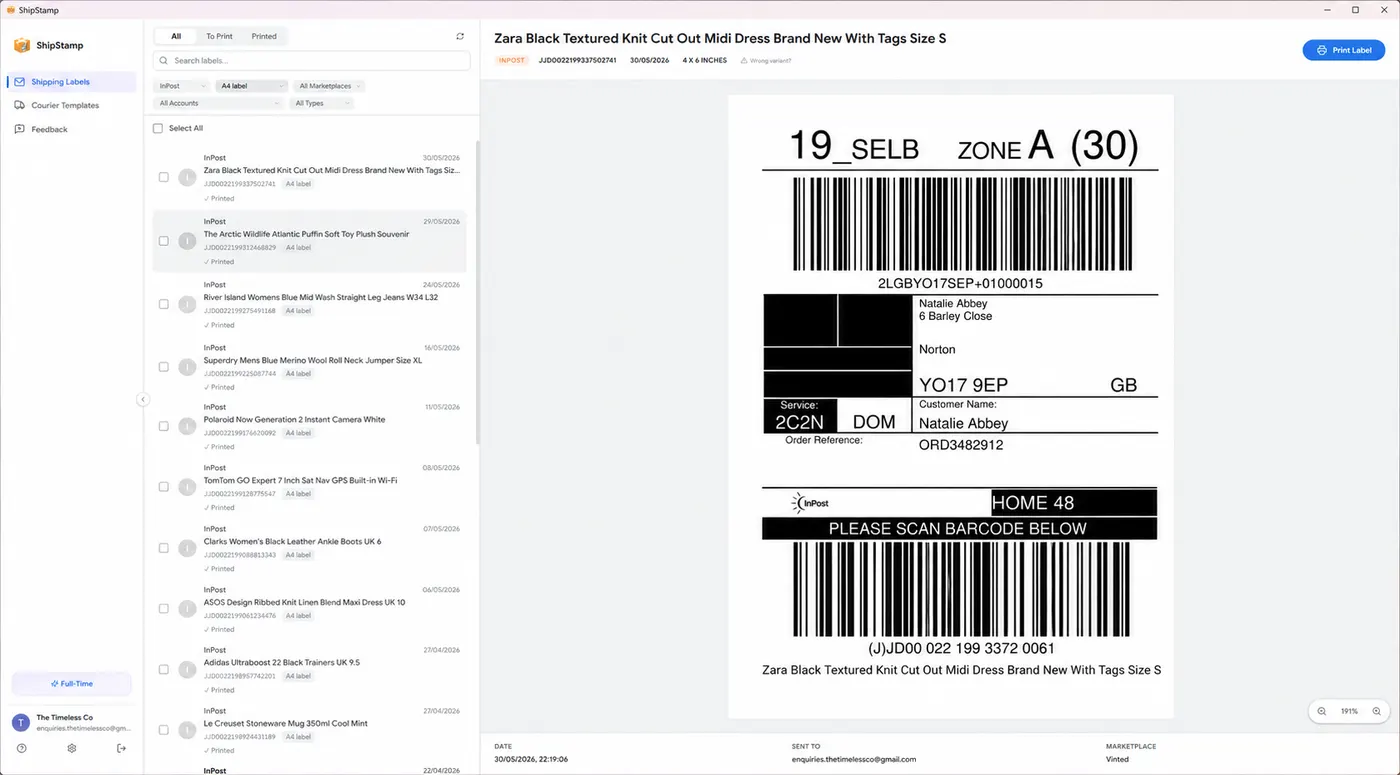The height and width of the screenshot is (775, 1400).
Task: Click the ShipStamp box logo
Action: click(21, 45)
